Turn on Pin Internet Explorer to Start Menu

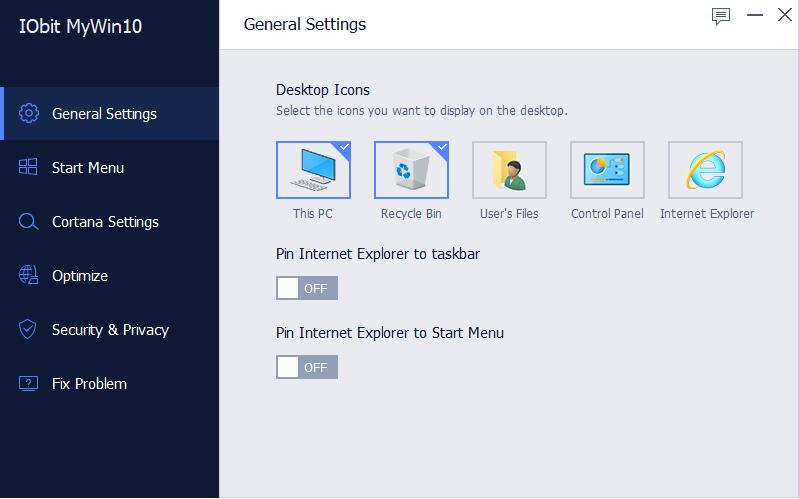coord(307,367)
